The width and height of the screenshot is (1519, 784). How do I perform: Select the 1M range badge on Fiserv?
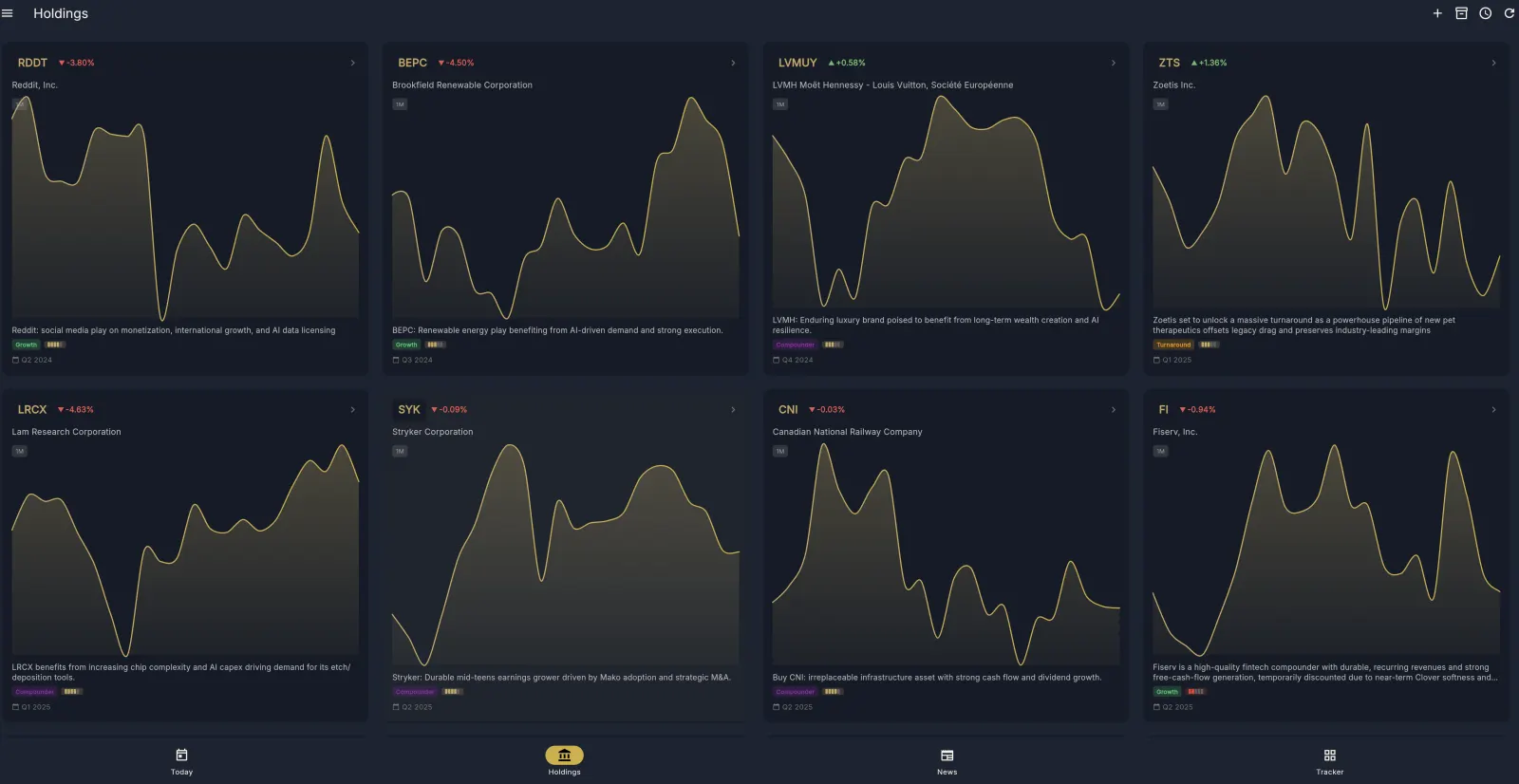tap(1160, 451)
